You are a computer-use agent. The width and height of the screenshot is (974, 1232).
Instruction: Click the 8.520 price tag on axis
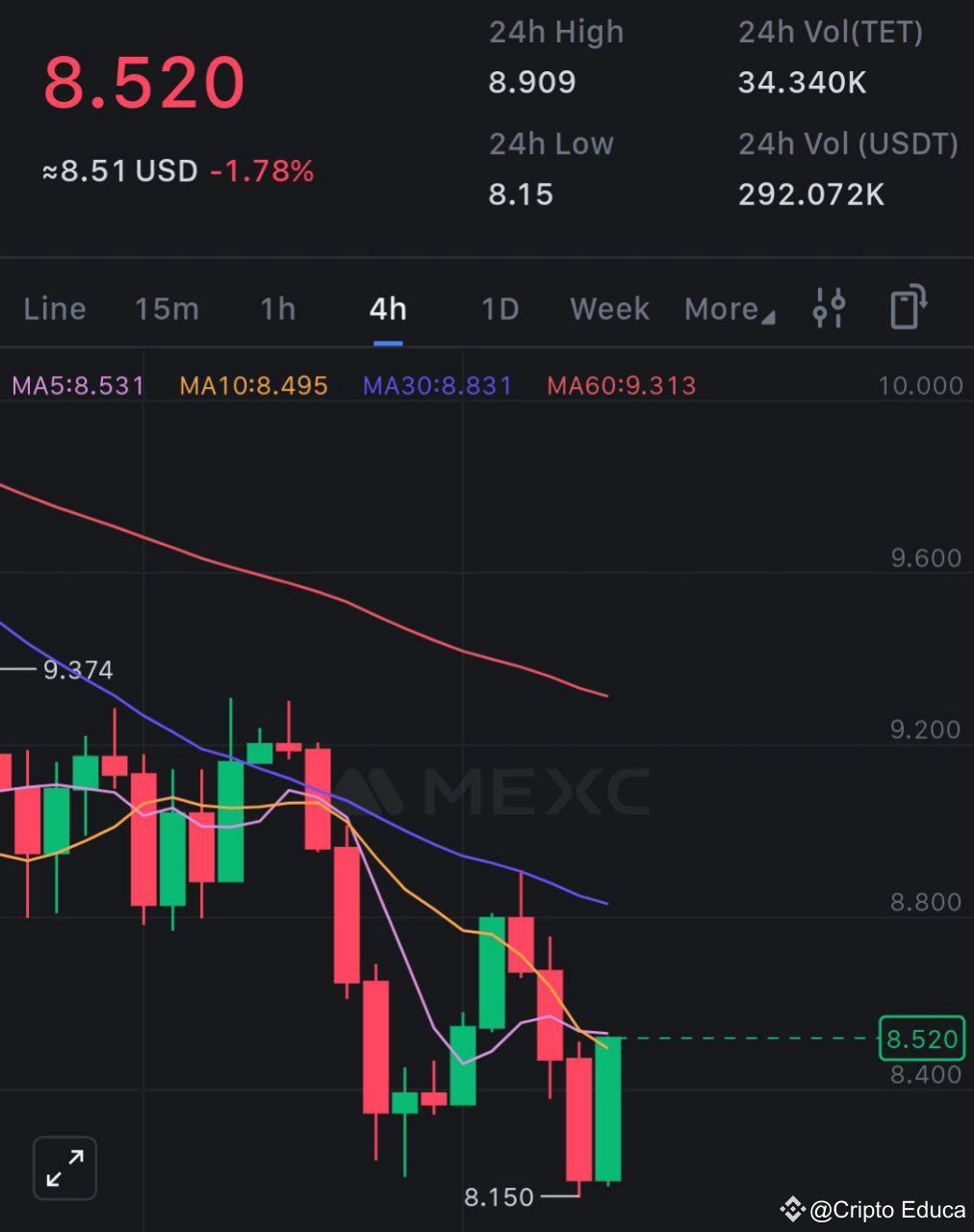point(921,1039)
